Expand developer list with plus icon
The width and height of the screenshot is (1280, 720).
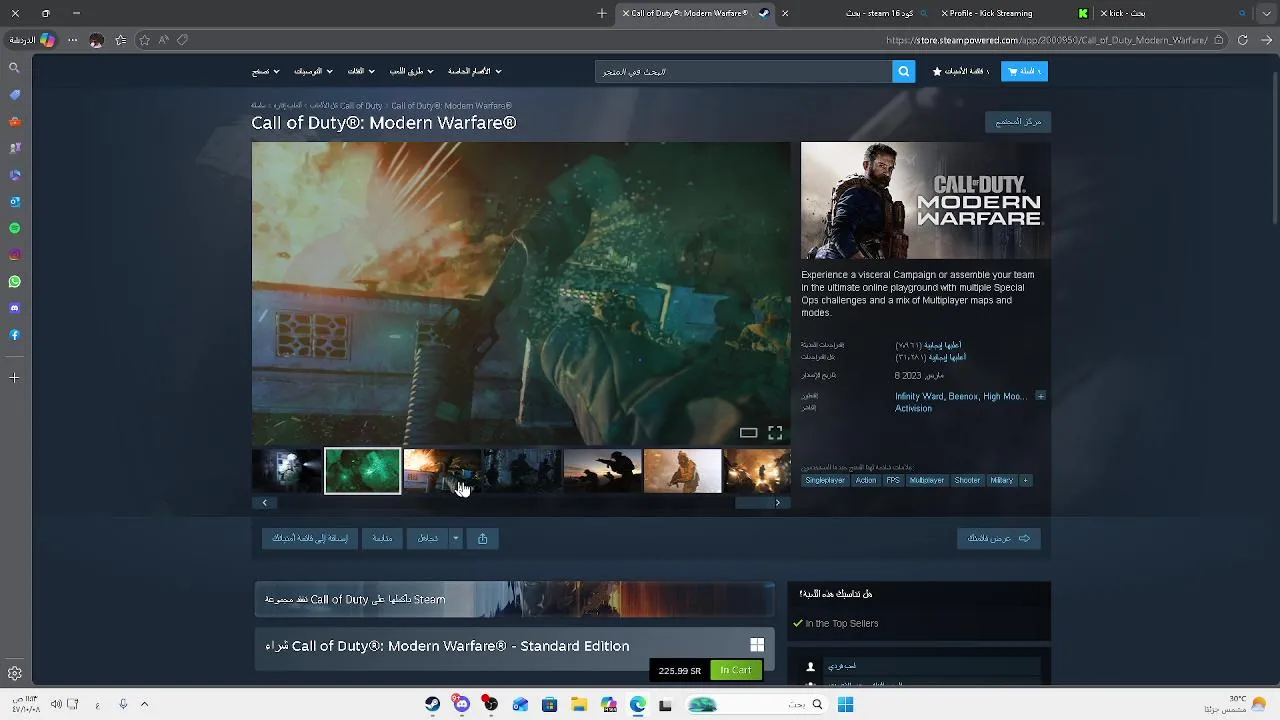tap(1040, 396)
